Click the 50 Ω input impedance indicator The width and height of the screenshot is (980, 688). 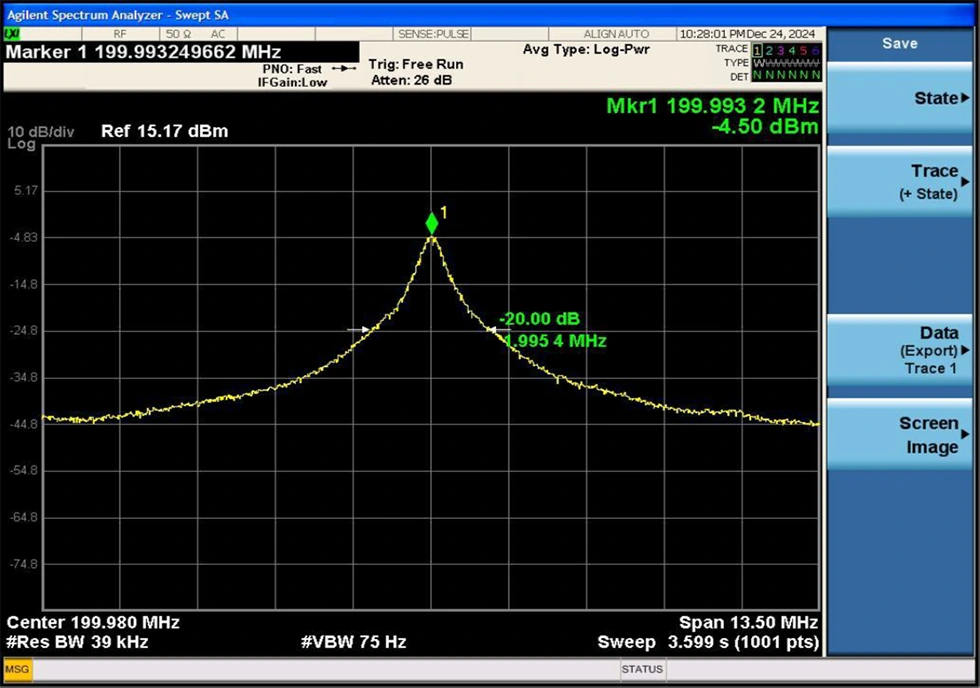point(179,34)
